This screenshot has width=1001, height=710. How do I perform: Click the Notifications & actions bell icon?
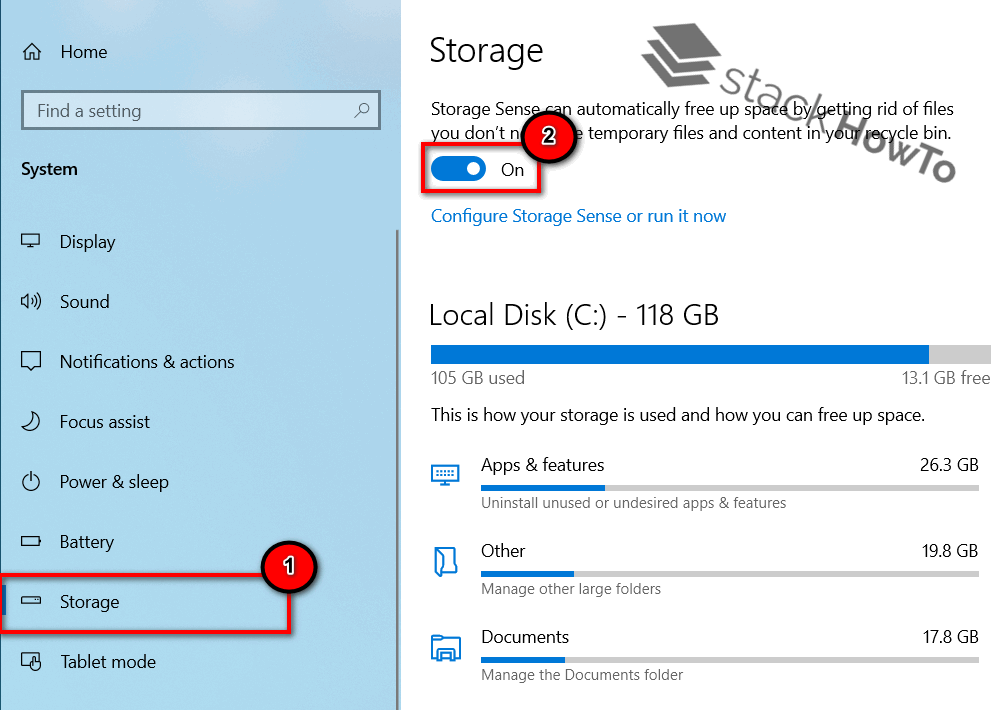click(31, 362)
